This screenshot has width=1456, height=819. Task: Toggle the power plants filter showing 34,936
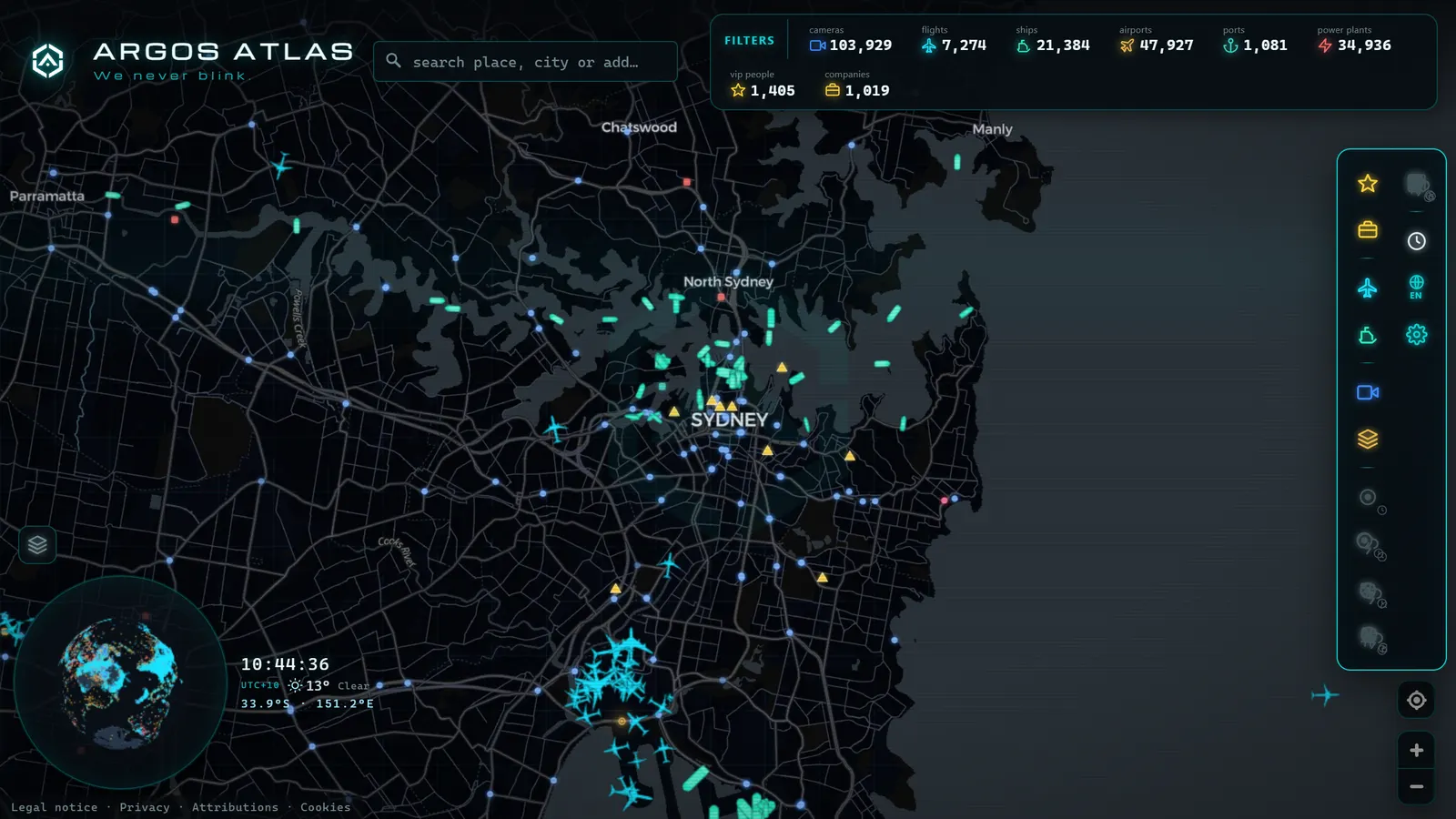(x=1354, y=40)
